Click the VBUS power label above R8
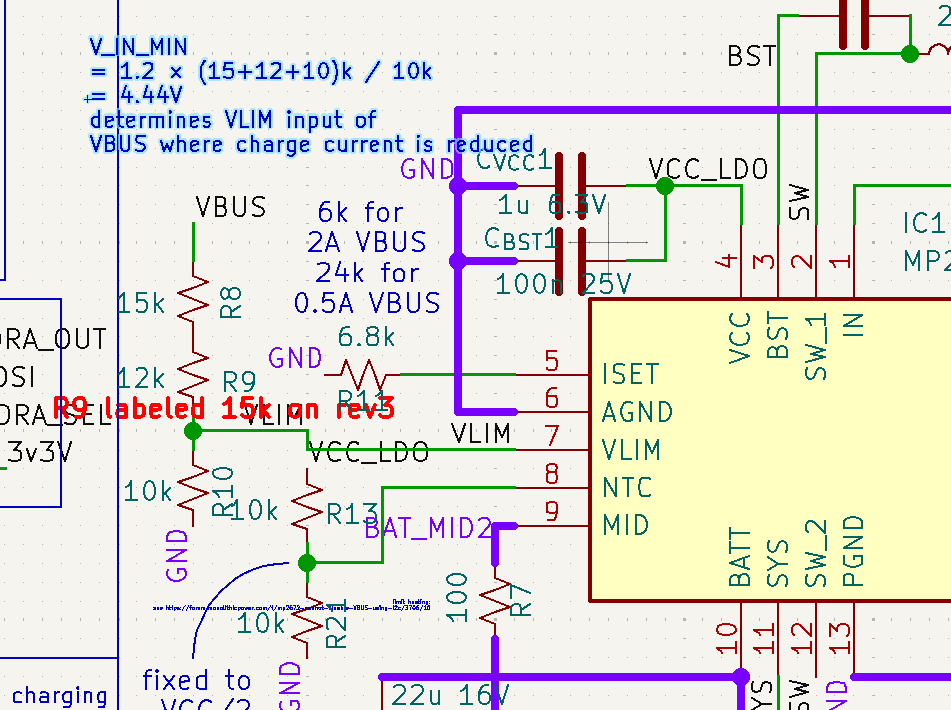This screenshot has width=951, height=710. point(230,208)
